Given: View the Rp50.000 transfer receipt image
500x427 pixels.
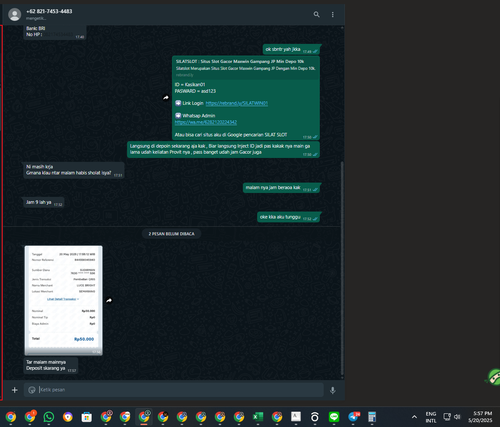Looking at the screenshot, I should [63, 300].
